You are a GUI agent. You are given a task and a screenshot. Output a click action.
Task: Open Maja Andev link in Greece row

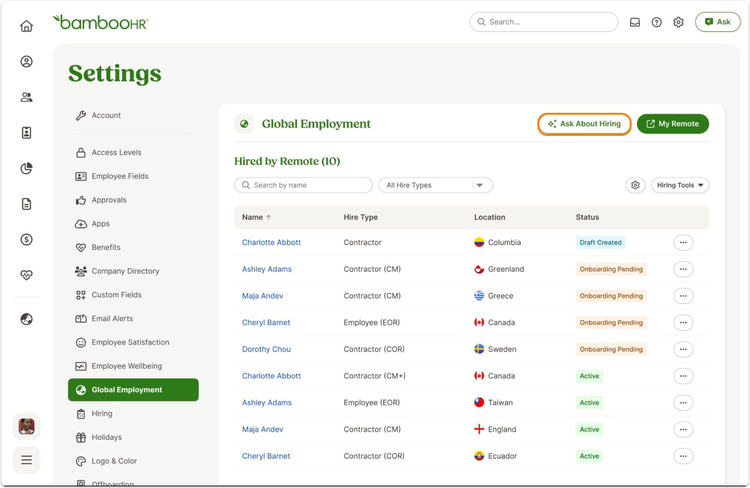(263, 296)
